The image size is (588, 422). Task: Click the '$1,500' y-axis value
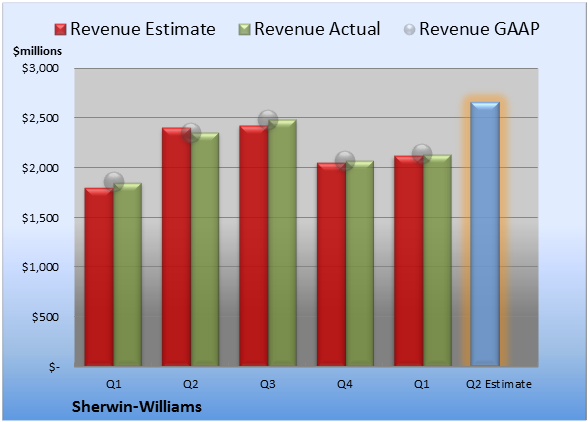[40, 218]
